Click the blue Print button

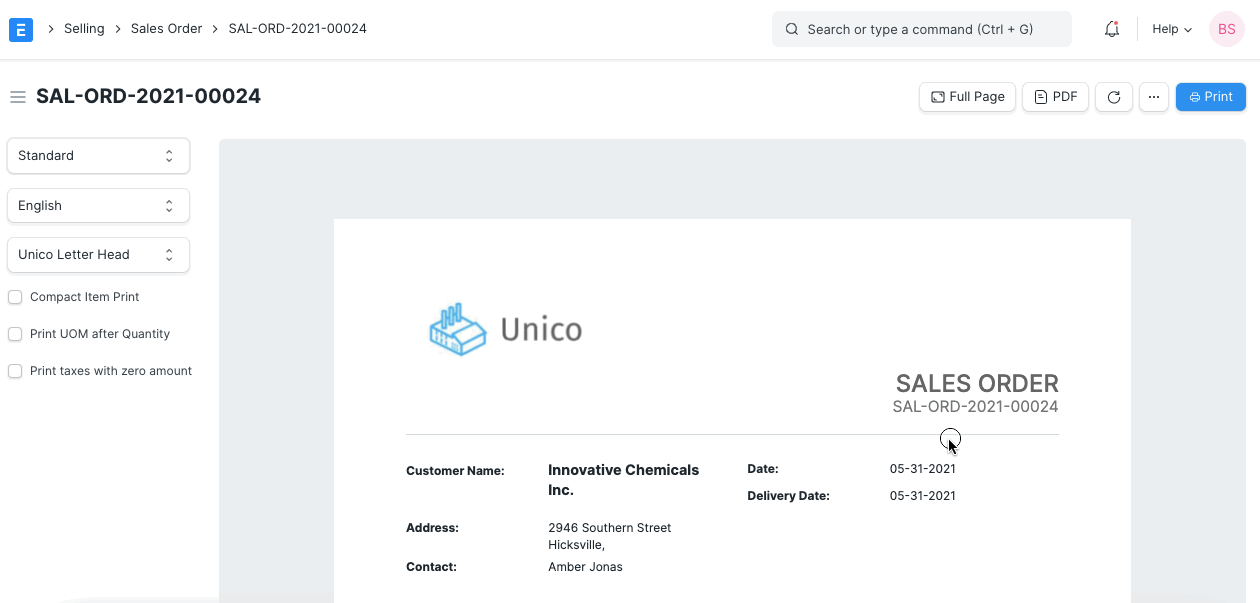click(x=1210, y=97)
